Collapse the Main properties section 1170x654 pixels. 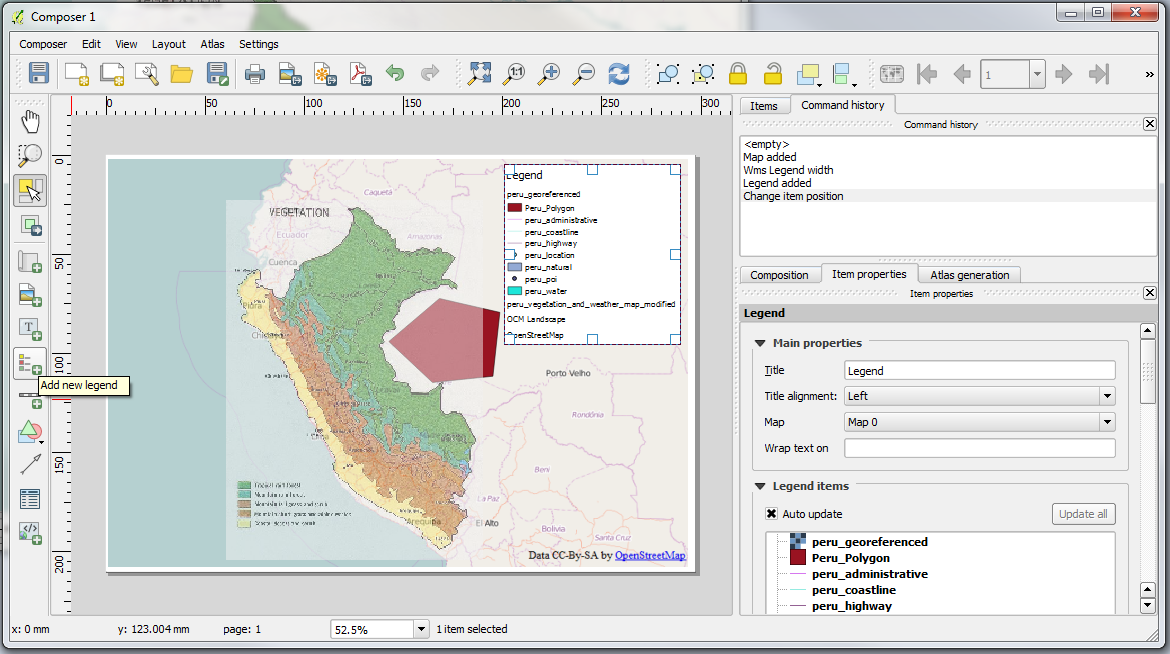[x=761, y=343]
